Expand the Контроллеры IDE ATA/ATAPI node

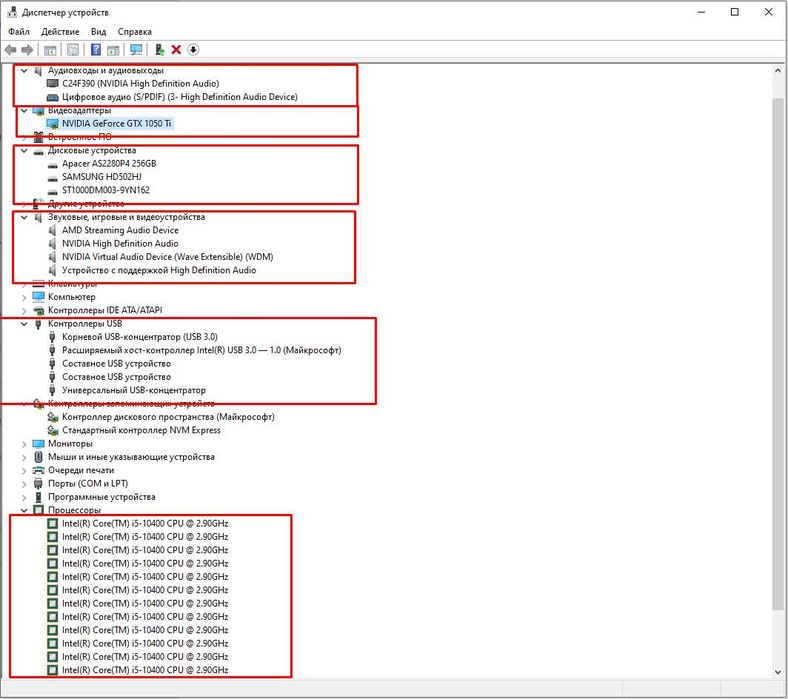pyautogui.click(x=24, y=311)
